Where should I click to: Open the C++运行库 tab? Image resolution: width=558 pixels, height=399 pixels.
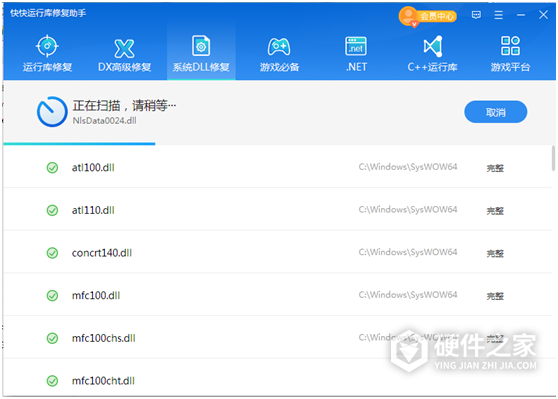pos(432,54)
